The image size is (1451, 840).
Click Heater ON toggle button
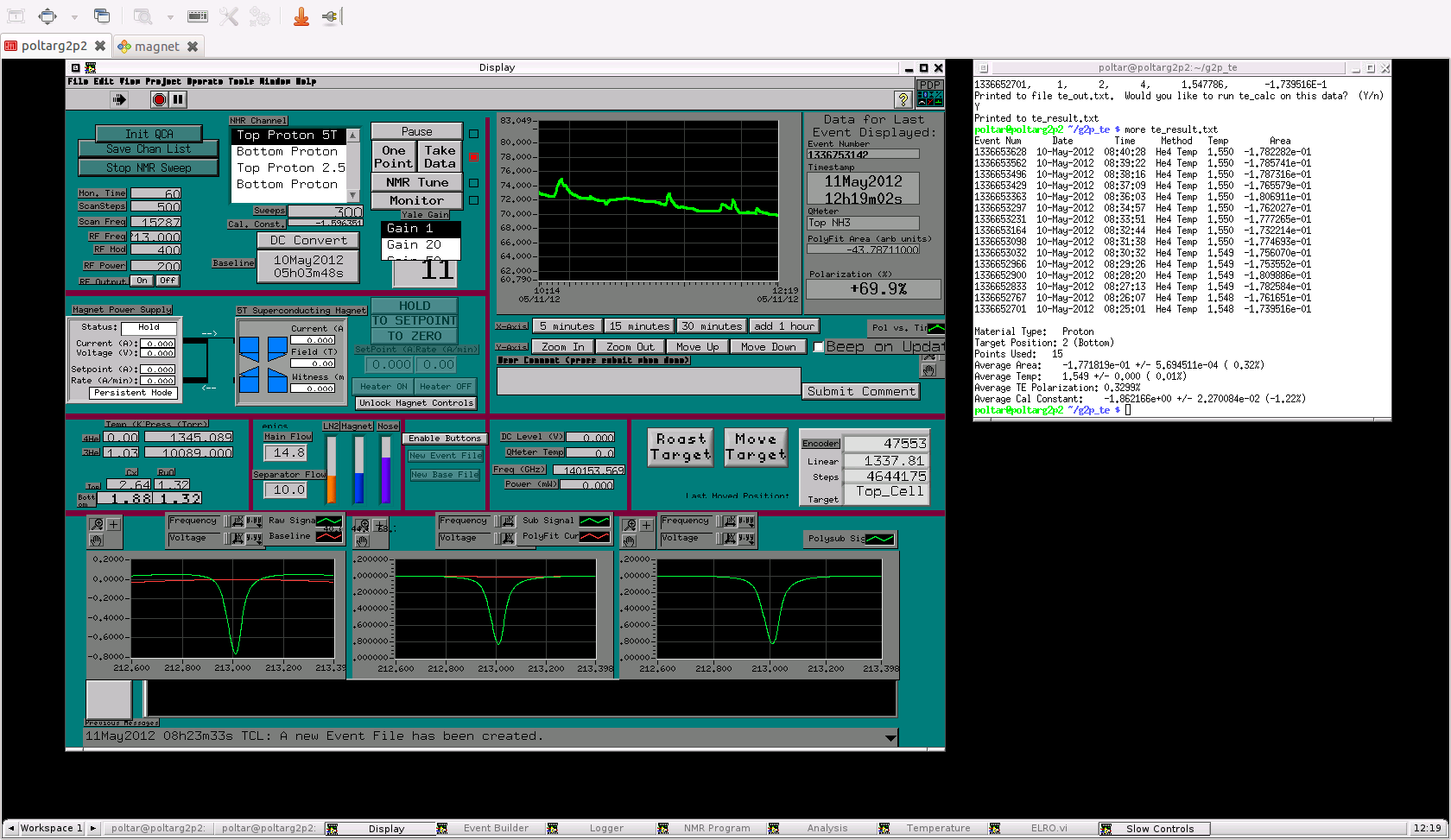click(383, 387)
